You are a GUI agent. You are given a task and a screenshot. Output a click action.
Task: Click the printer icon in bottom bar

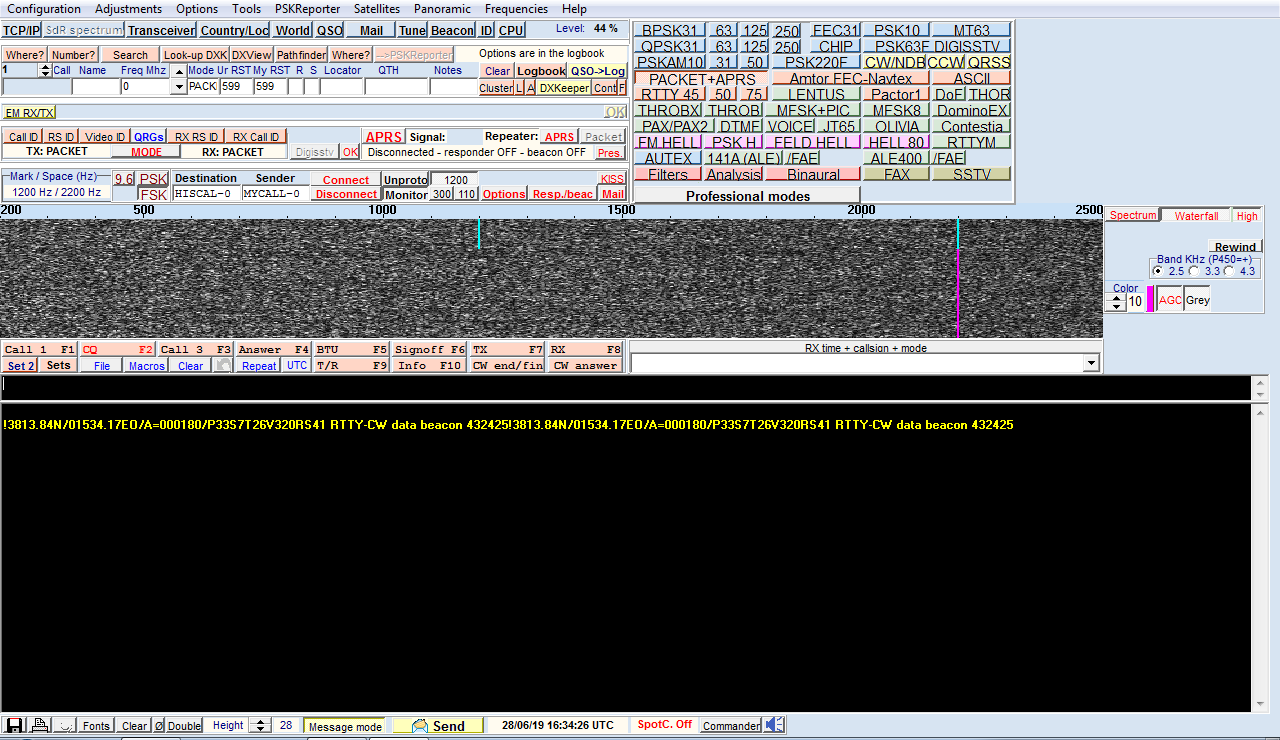coord(39,725)
